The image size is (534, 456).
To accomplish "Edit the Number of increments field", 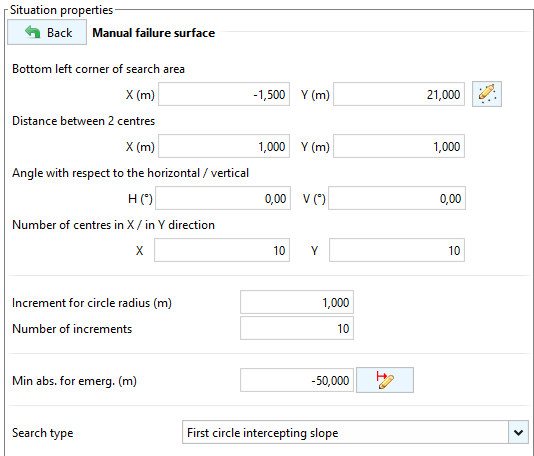I will (x=297, y=328).
